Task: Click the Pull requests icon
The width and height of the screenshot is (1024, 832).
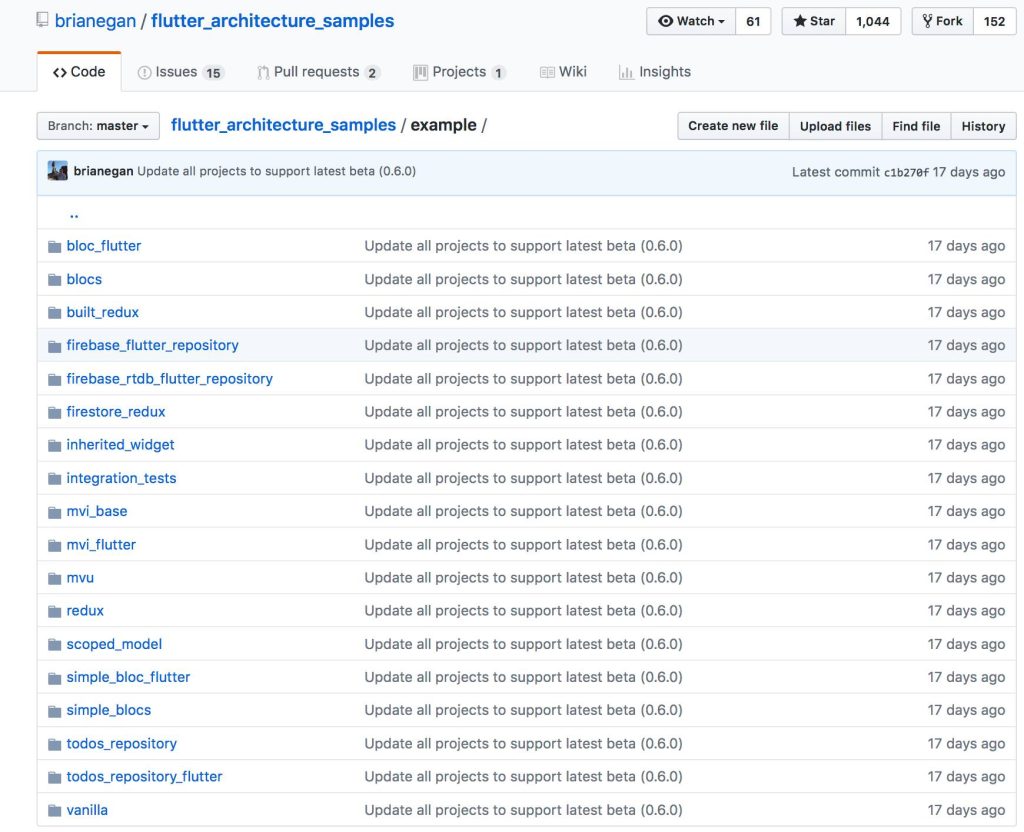Action: pos(263,72)
